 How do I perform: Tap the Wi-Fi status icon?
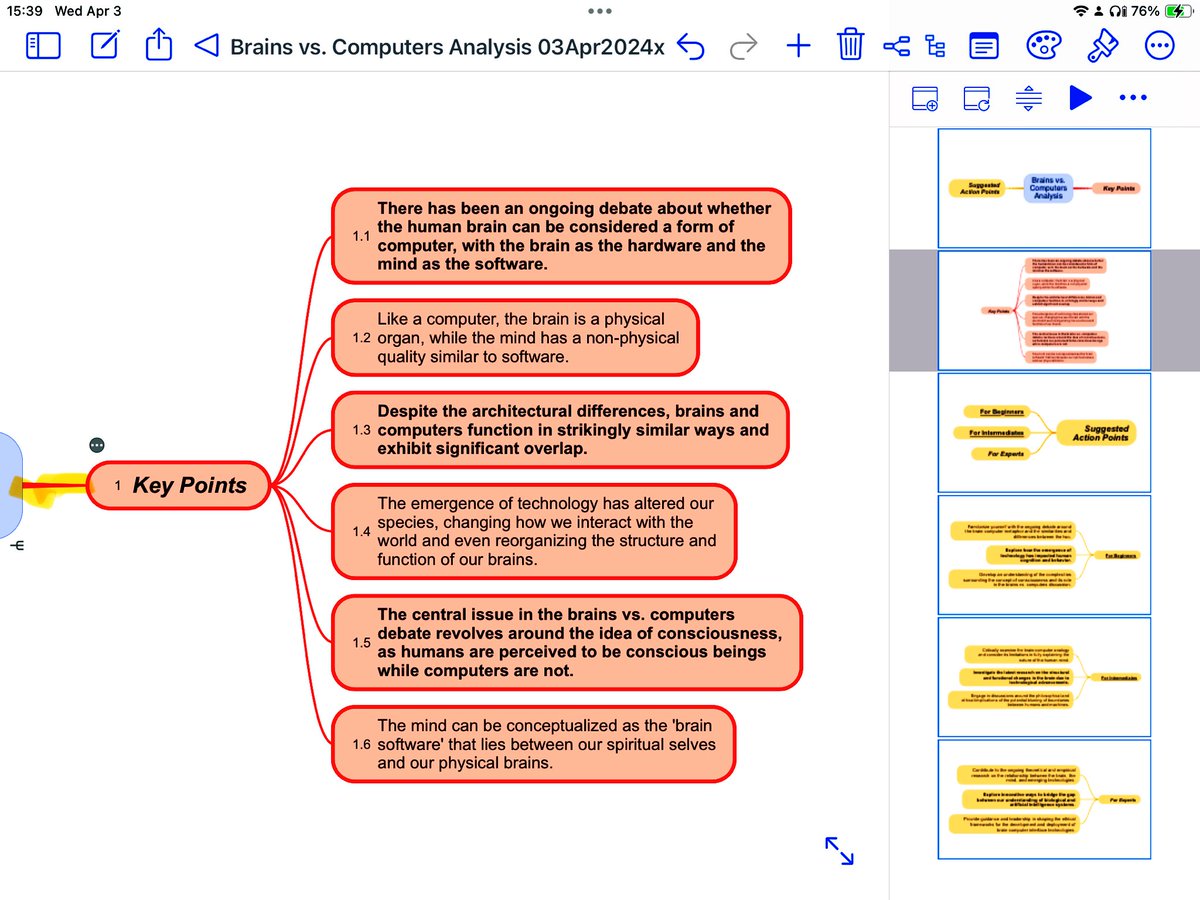click(x=1080, y=10)
